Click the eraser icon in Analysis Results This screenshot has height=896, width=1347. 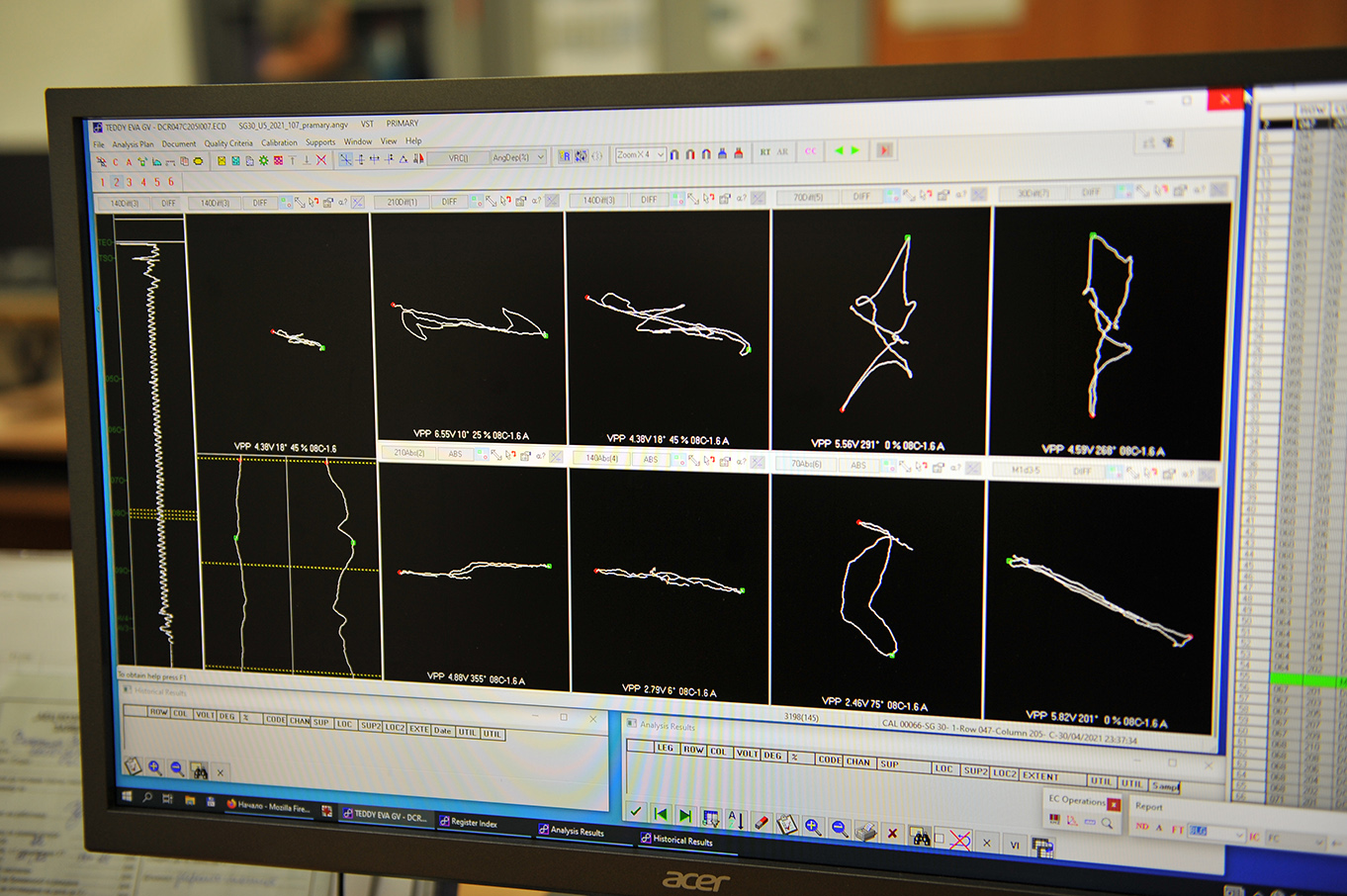[x=762, y=823]
